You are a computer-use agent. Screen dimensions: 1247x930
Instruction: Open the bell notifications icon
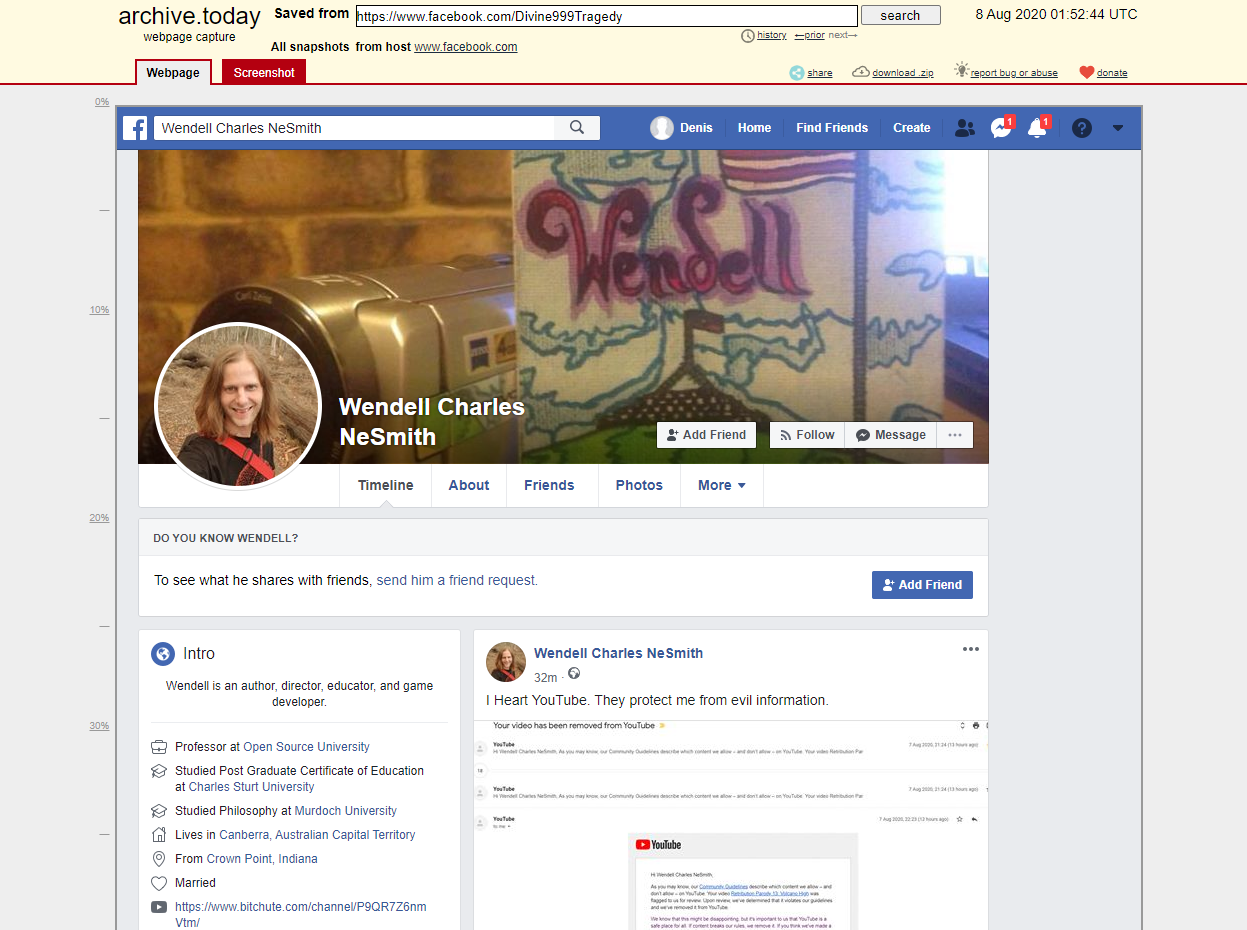coord(1037,127)
